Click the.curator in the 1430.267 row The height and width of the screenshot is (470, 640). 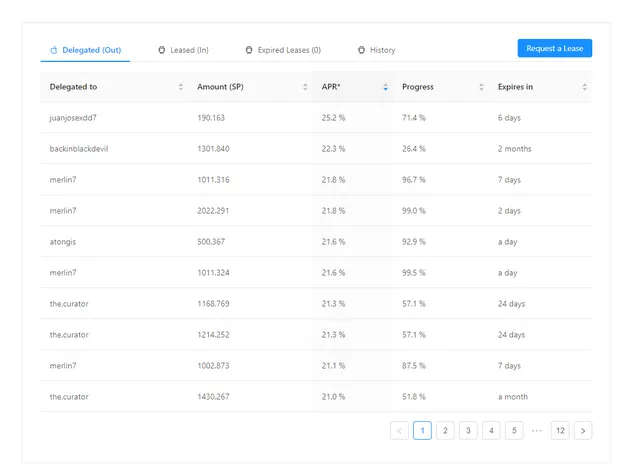pyautogui.click(x=69, y=397)
